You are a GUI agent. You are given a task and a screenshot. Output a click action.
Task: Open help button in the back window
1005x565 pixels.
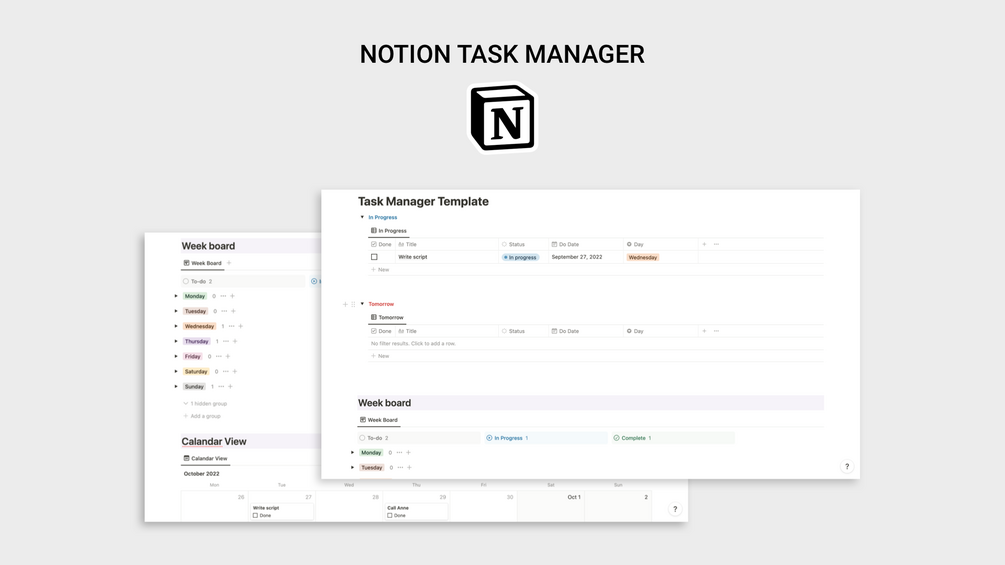pyautogui.click(x=675, y=509)
